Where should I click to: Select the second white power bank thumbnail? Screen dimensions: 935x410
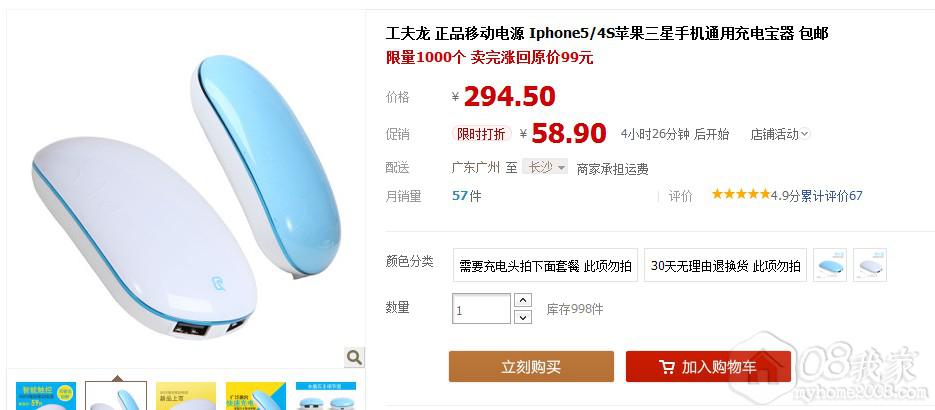(x=116, y=396)
